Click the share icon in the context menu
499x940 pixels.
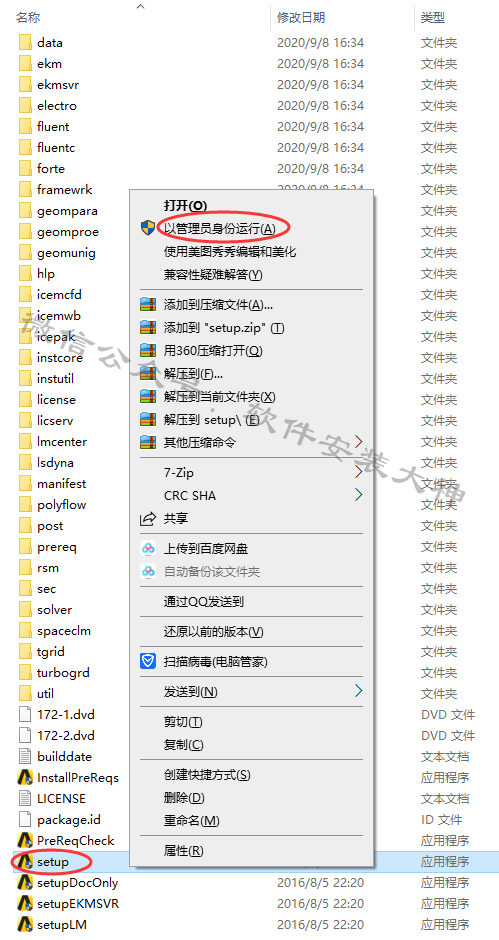click(148, 519)
